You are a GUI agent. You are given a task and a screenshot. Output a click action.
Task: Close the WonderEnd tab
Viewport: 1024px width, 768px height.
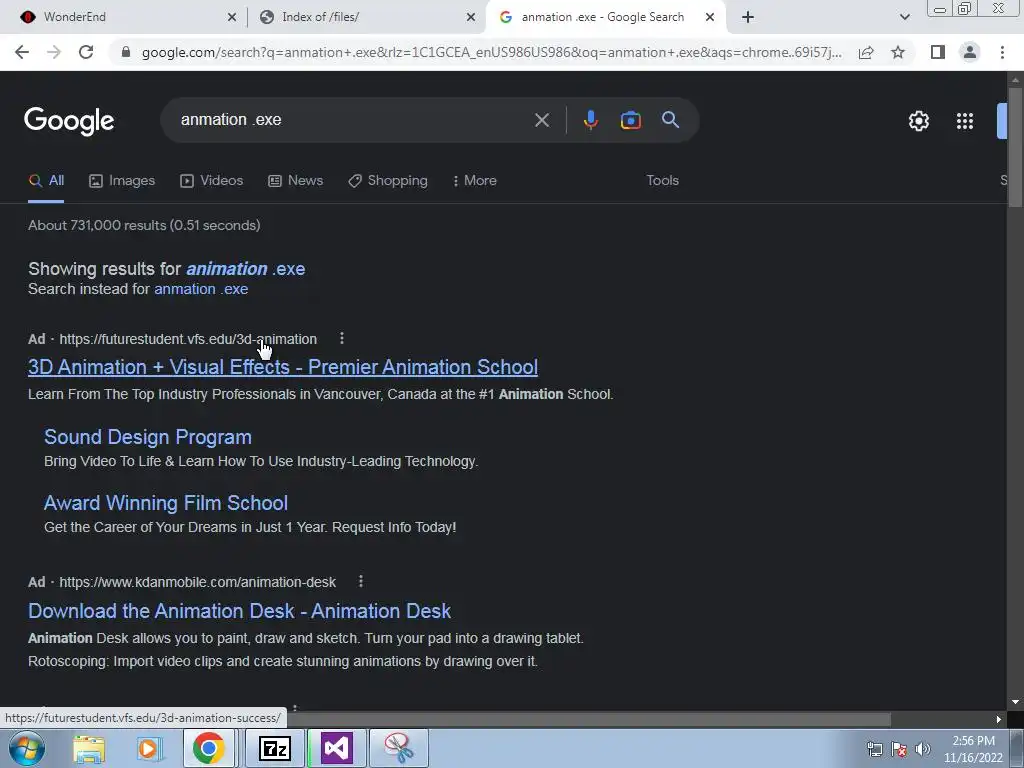coord(232,18)
